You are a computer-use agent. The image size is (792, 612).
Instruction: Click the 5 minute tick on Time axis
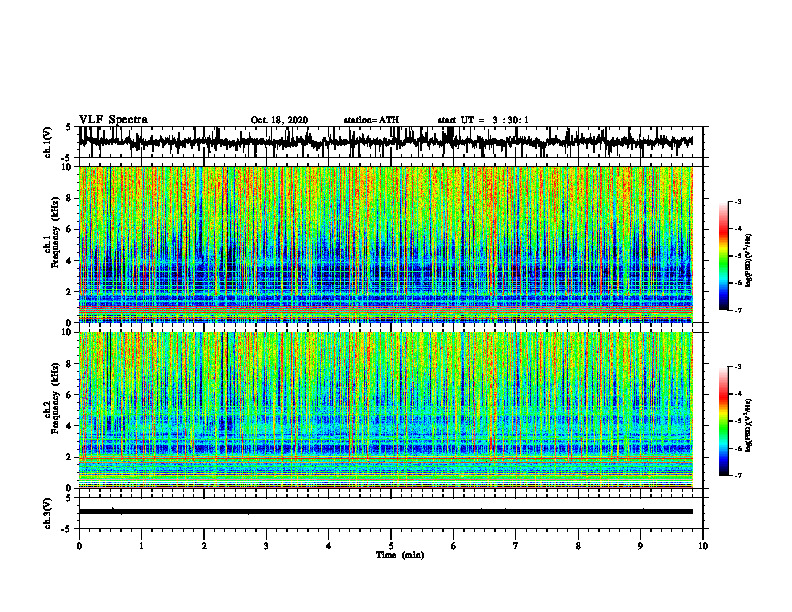coord(391,546)
